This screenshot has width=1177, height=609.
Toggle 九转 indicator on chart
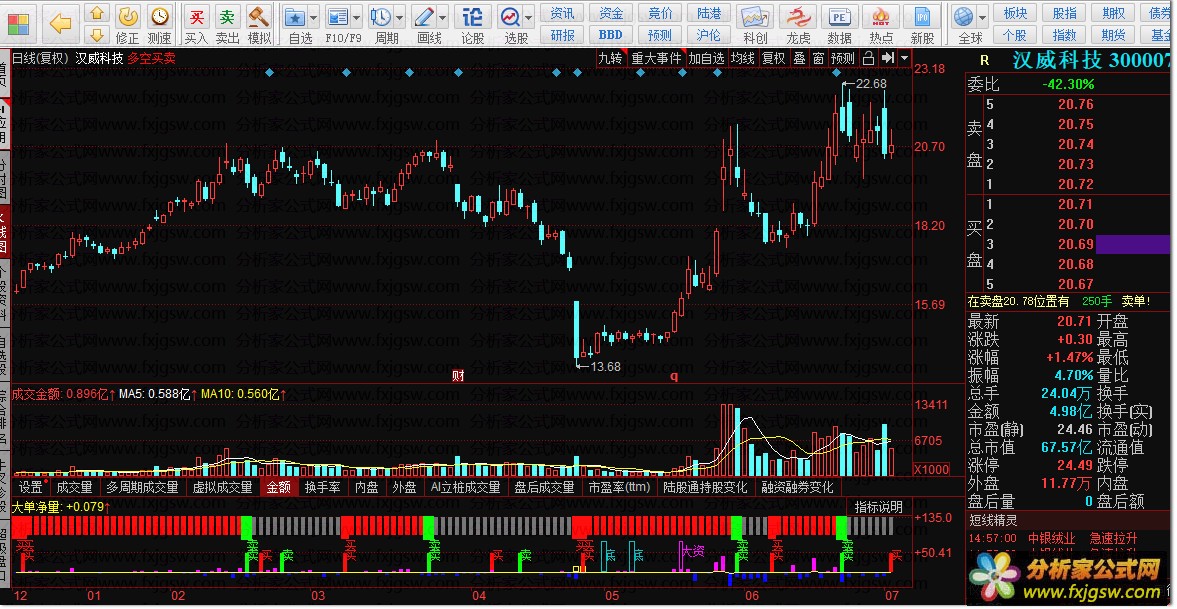point(610,59)
